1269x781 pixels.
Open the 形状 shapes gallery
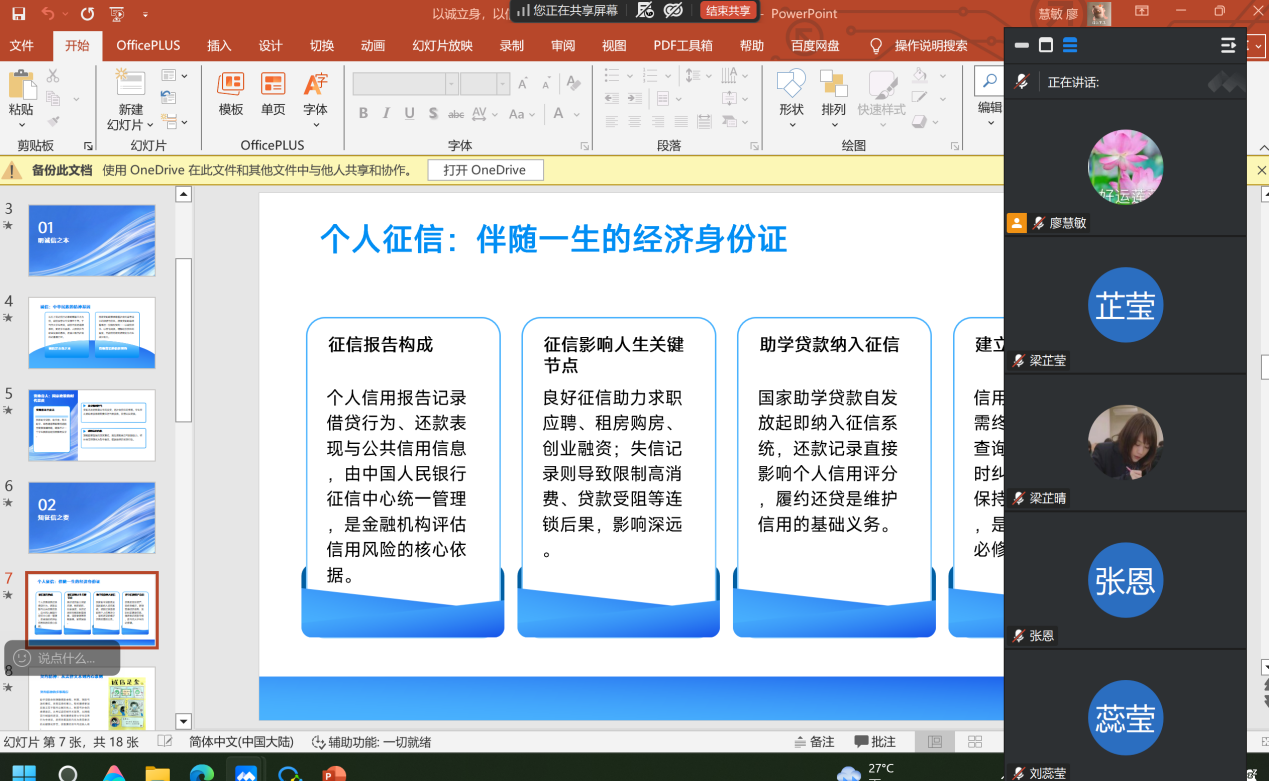click(x=791, y=98)
